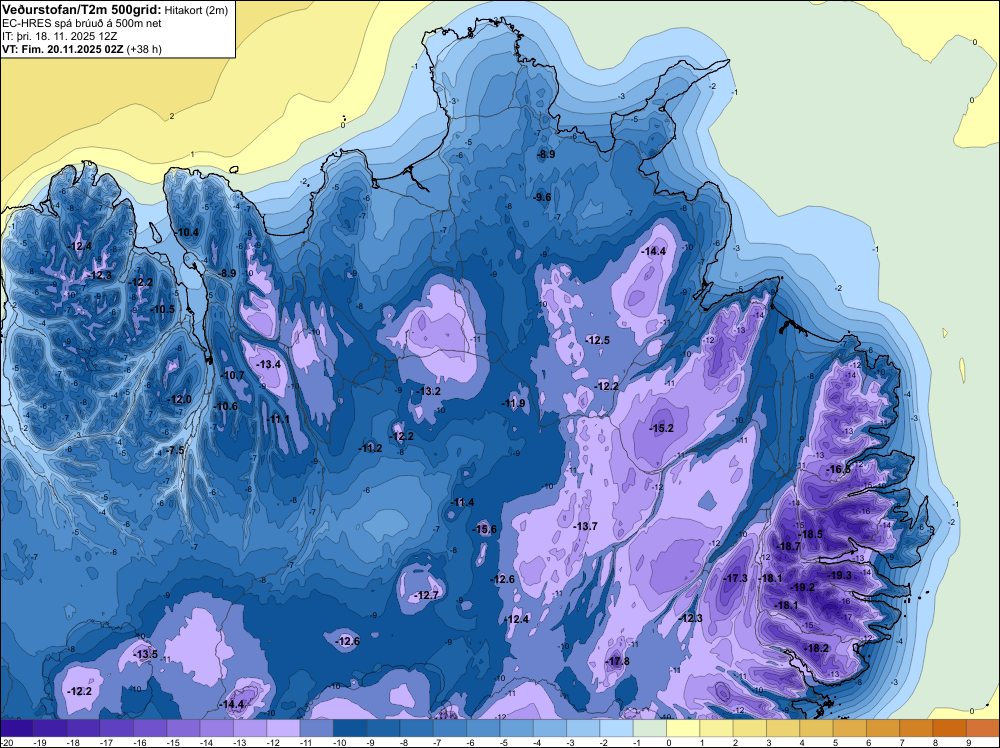Click the legend label 9 at the bar's end

click(968, 742)
